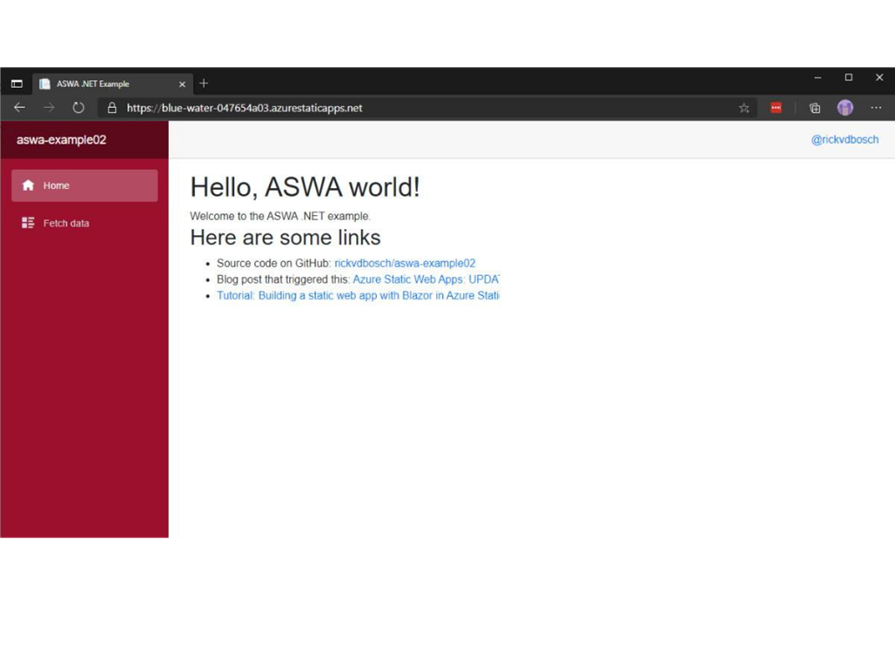
Task: Open the red extension icon in the toolbar
Action: tap(776, 107)
